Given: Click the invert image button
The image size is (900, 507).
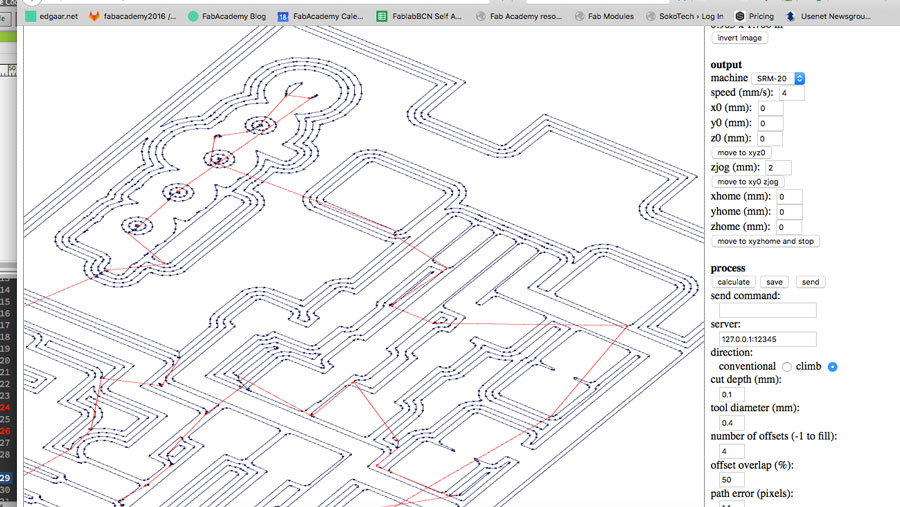Looking at the screenshot, I should [x=739, y=38].
